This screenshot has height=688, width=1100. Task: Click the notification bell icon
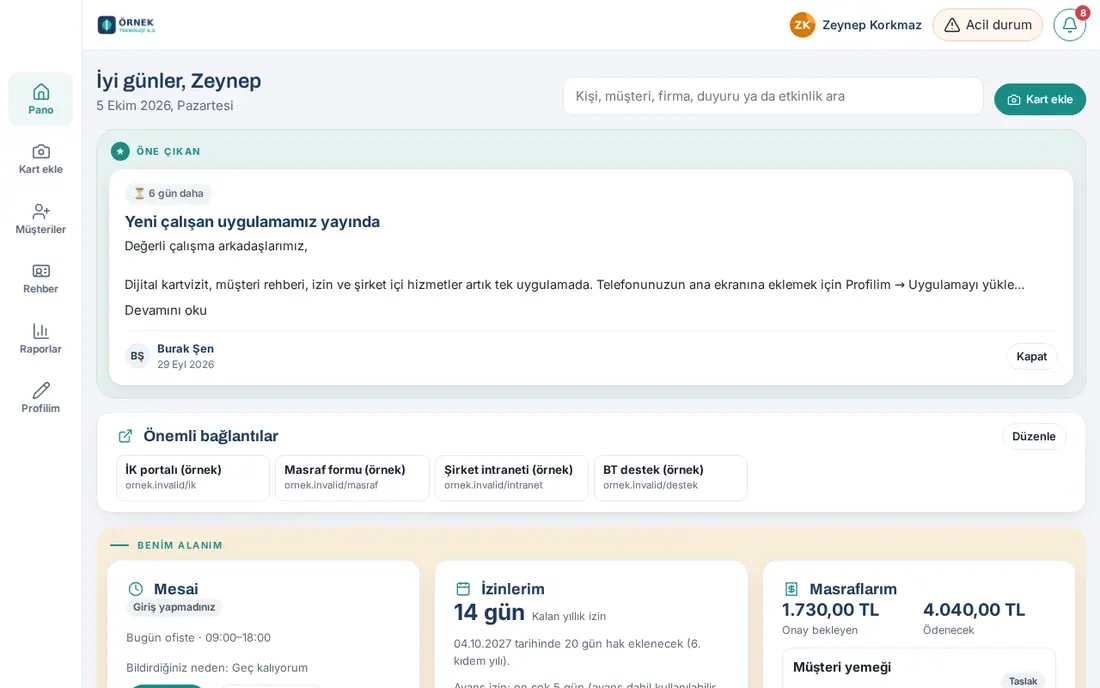(1069, 25)
